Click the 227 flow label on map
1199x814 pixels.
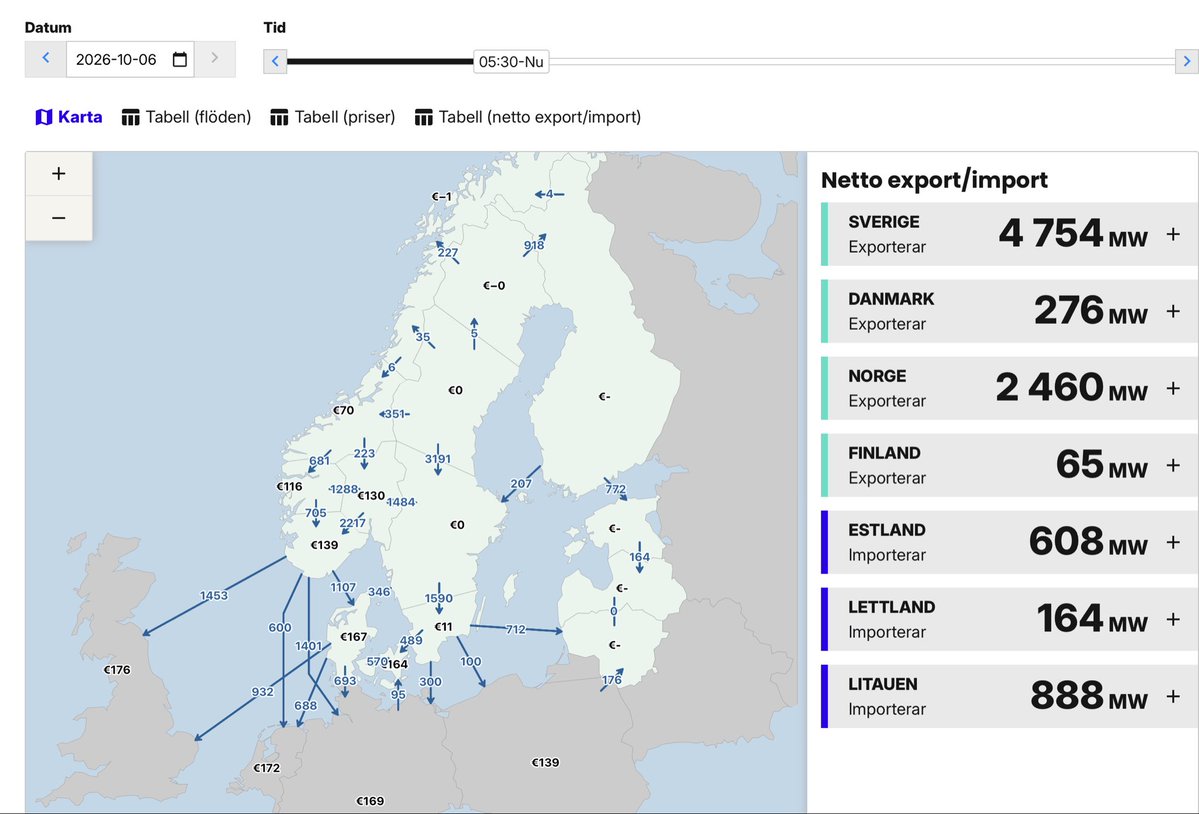click(448, 252)
